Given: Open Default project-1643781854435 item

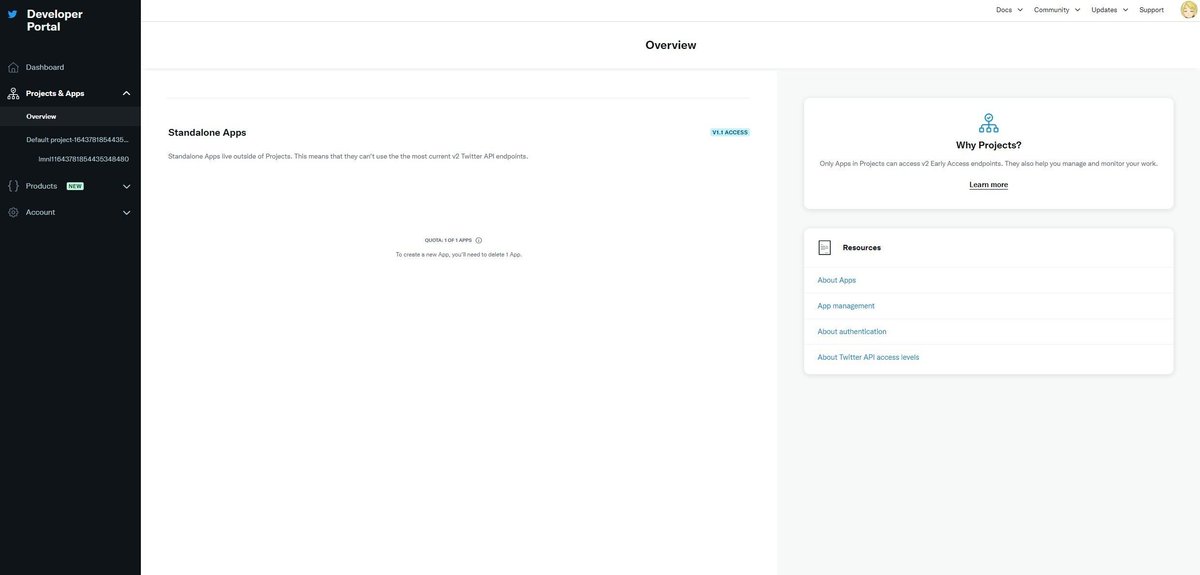Looking at the screenshot, I should pyautogui.click(x=78, y=140).
